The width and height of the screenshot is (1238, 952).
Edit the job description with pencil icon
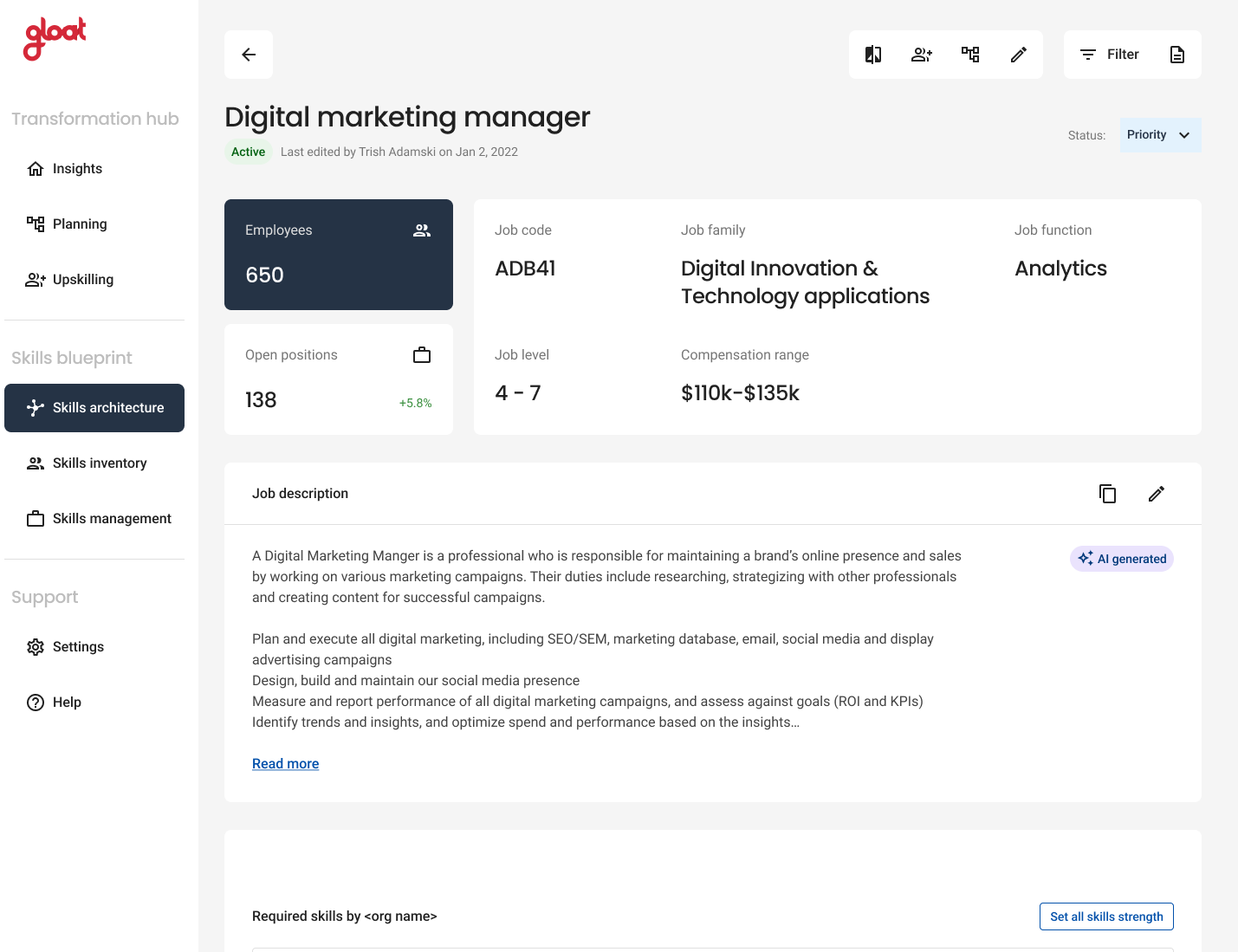pos(1156,494)
